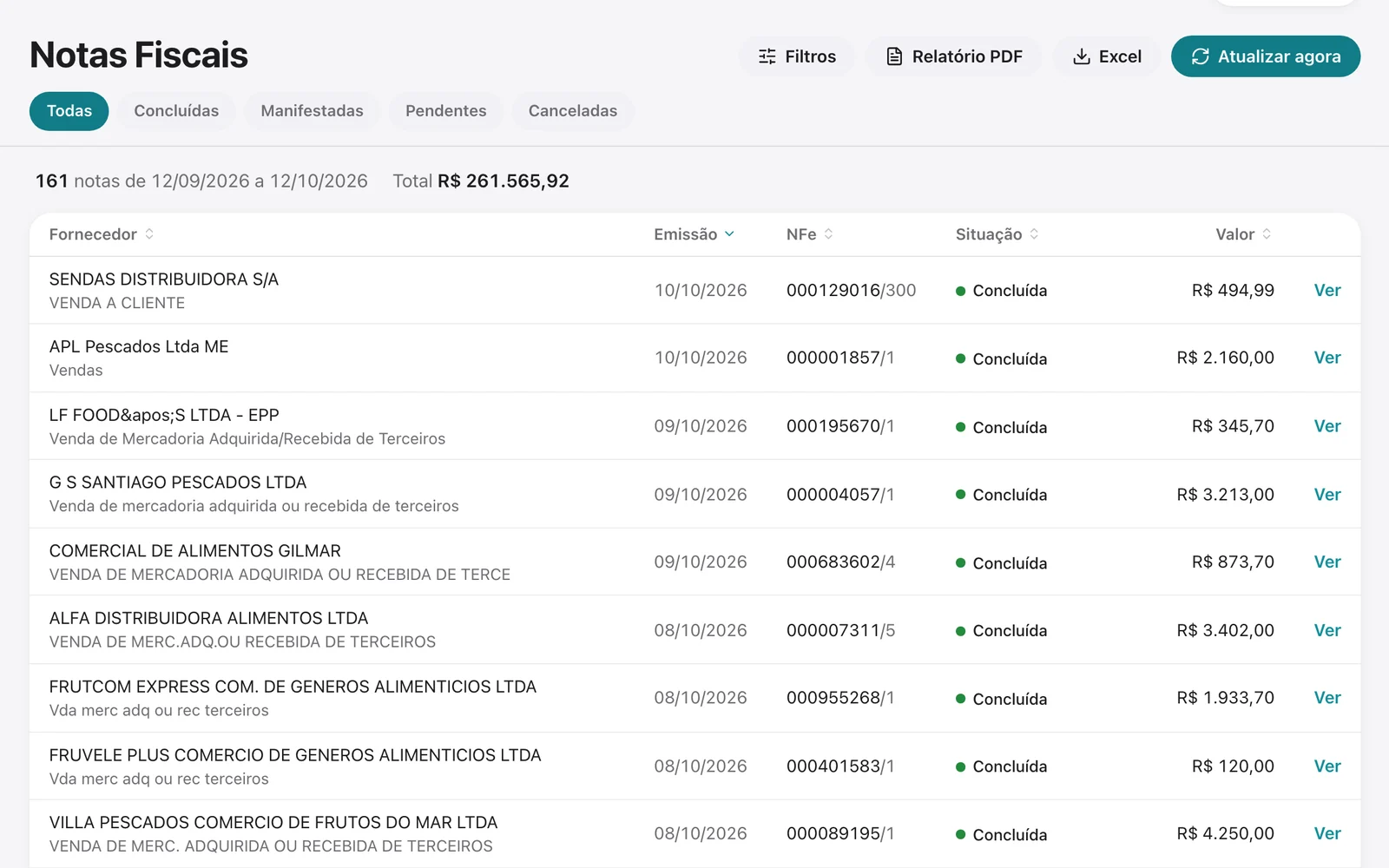Switch to the Concluídas tab

(x=176, y=111)
